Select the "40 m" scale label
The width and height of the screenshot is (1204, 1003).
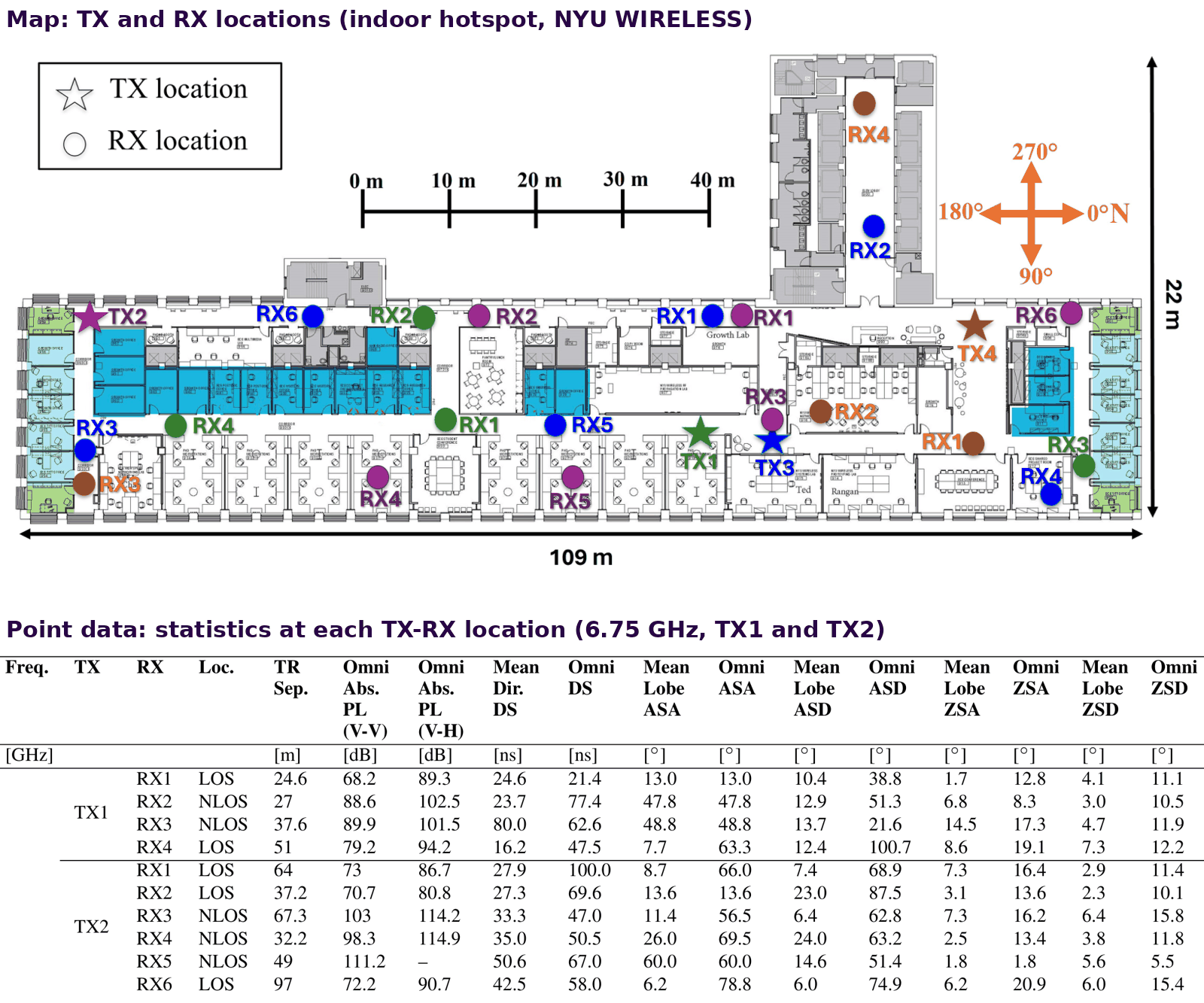tap(713, 181)
